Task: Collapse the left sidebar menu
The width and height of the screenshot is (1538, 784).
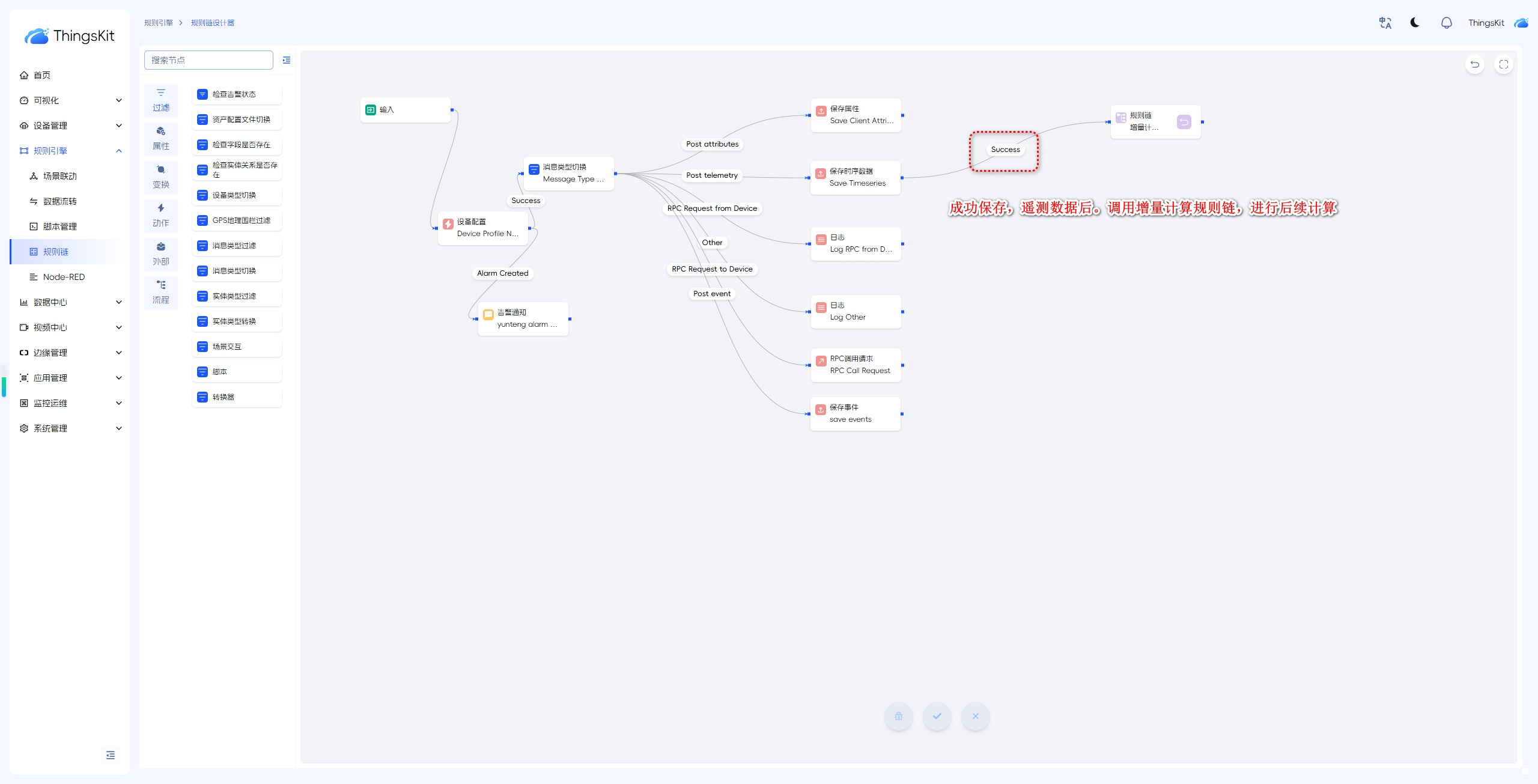Action: [111, 755]
